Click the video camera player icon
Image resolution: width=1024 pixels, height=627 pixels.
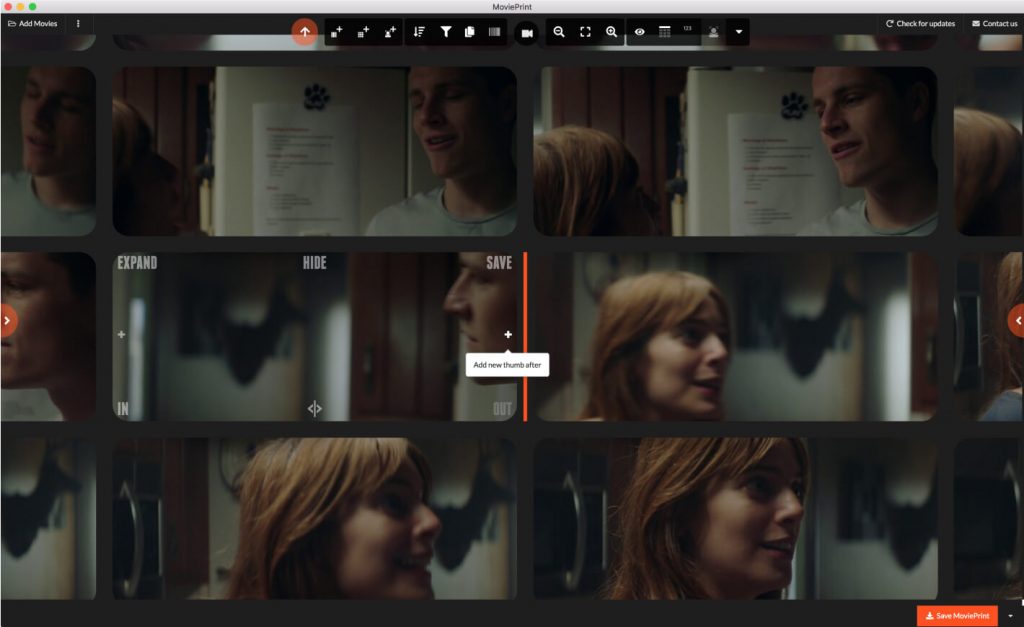[527, 33]
